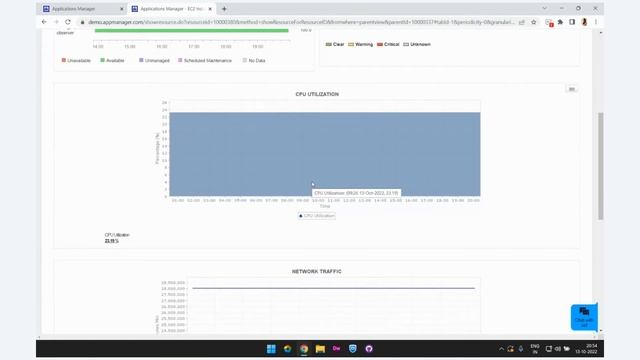Click the page vertical scrollbar thumb

click(x=600, y=166)
